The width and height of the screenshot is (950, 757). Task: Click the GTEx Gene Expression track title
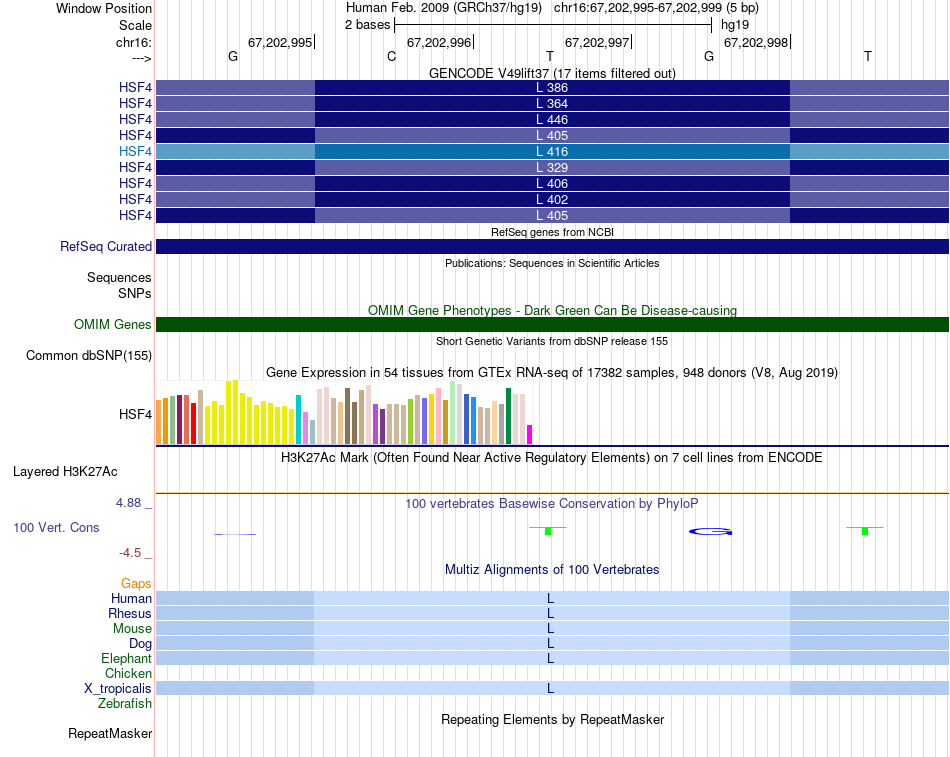(x=552, y=373)
